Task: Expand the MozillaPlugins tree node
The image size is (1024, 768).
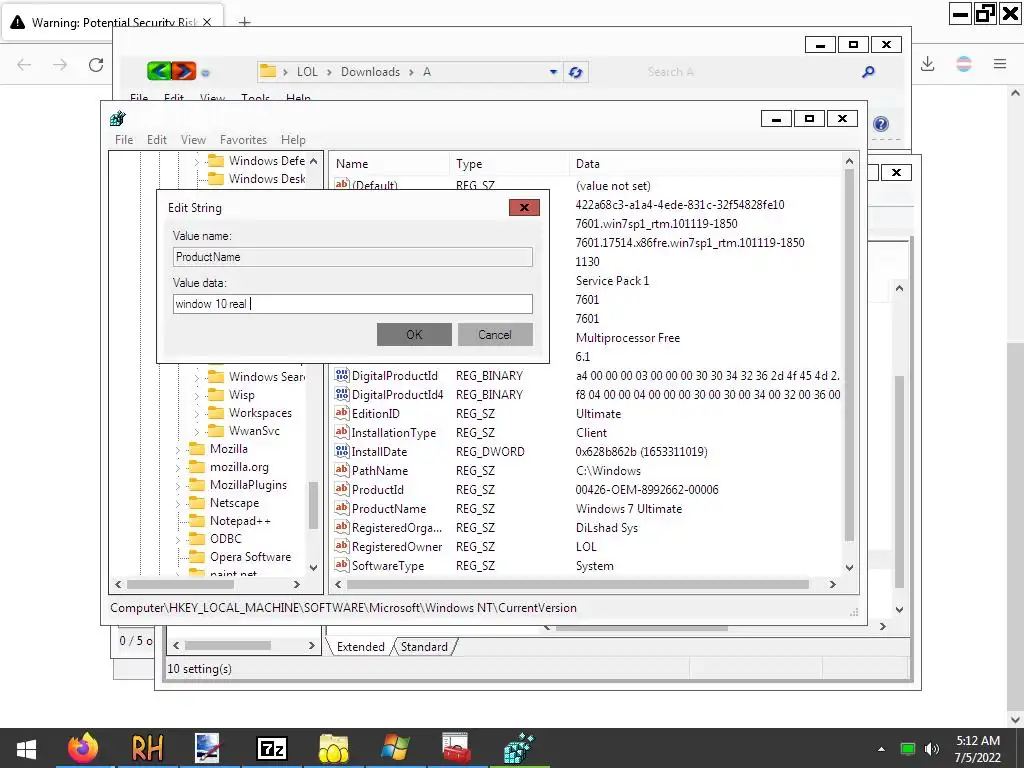Action: 178,485
